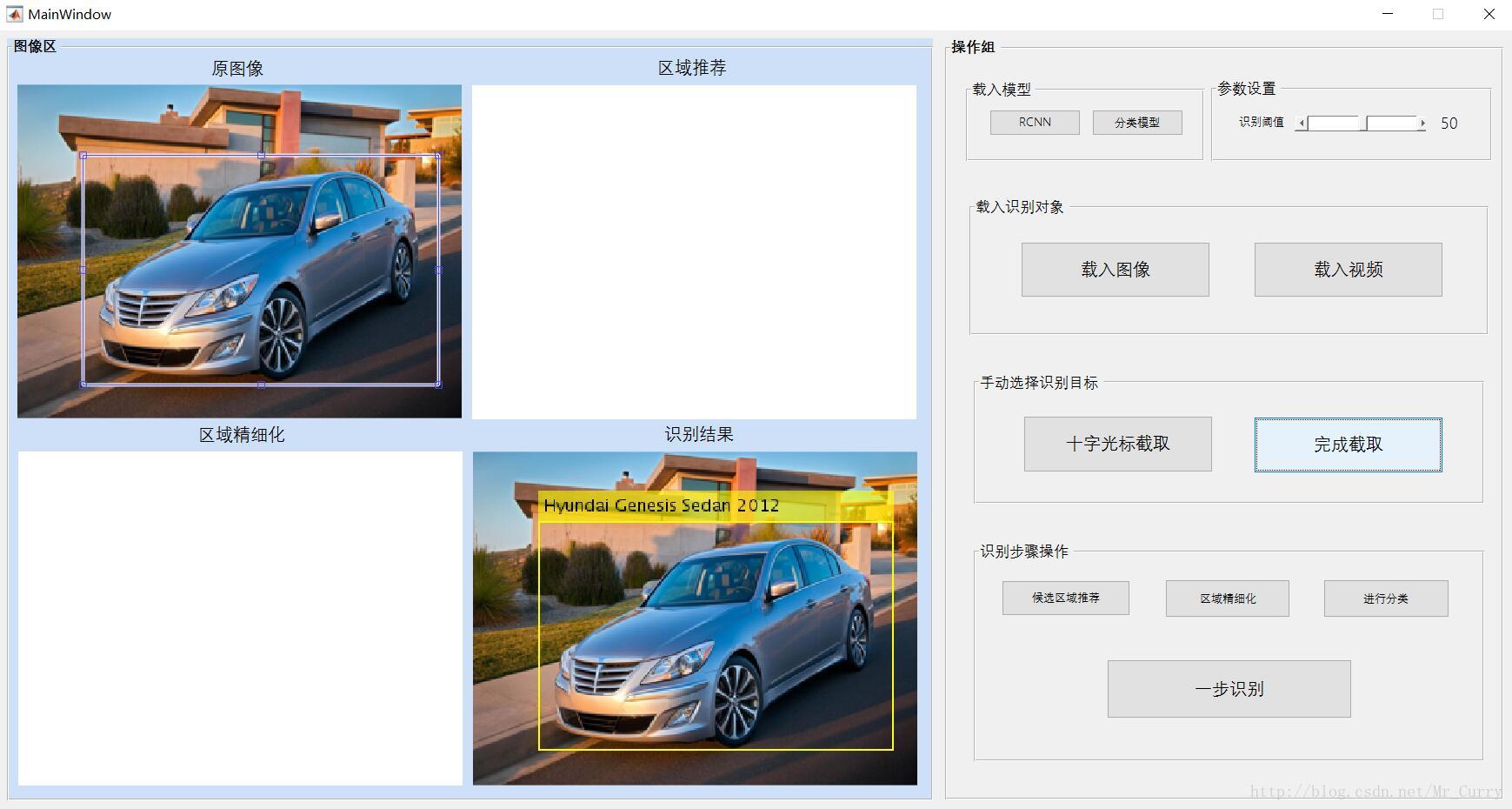Click the threshold slider left arrow

coord(1301,124)
